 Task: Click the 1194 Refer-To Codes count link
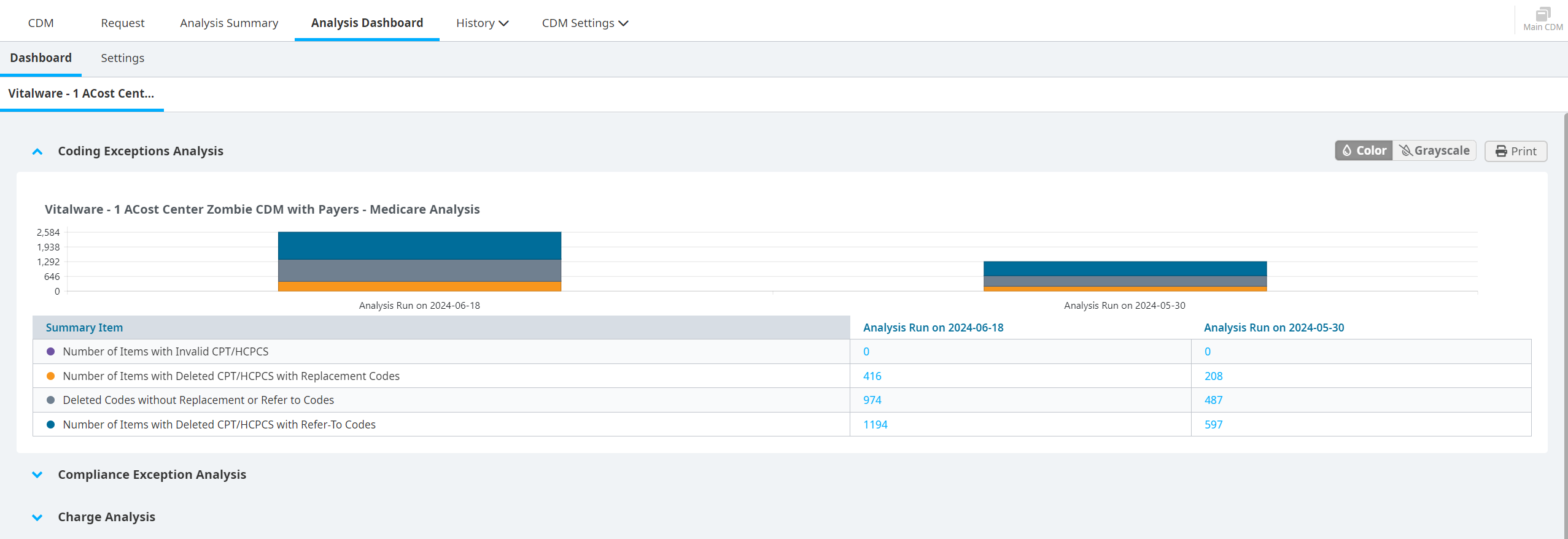tap(875, 424)
